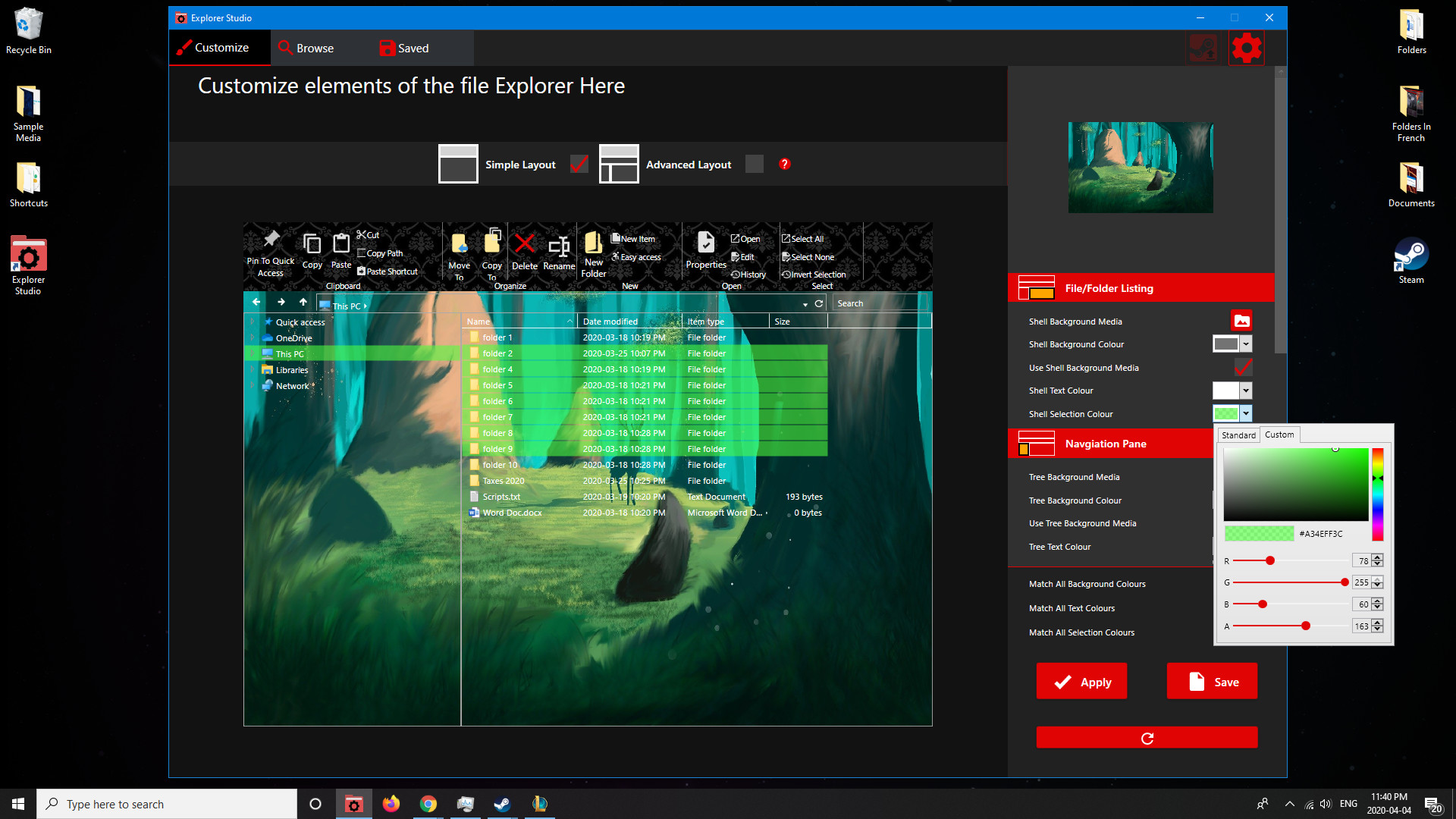Expand Quick access in the tree
The height and width of the screenshot is (819, 1456).
pyautogui.click(x=253, y=322)
